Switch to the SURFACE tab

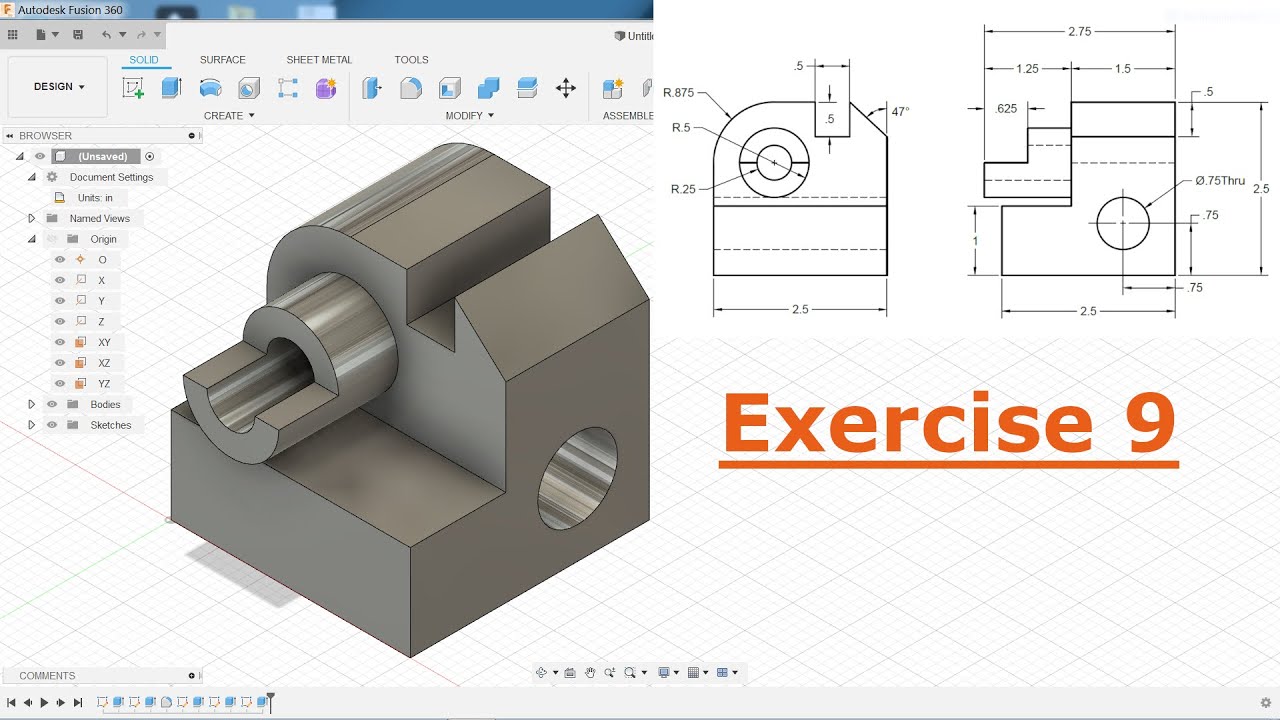[223, 60]
